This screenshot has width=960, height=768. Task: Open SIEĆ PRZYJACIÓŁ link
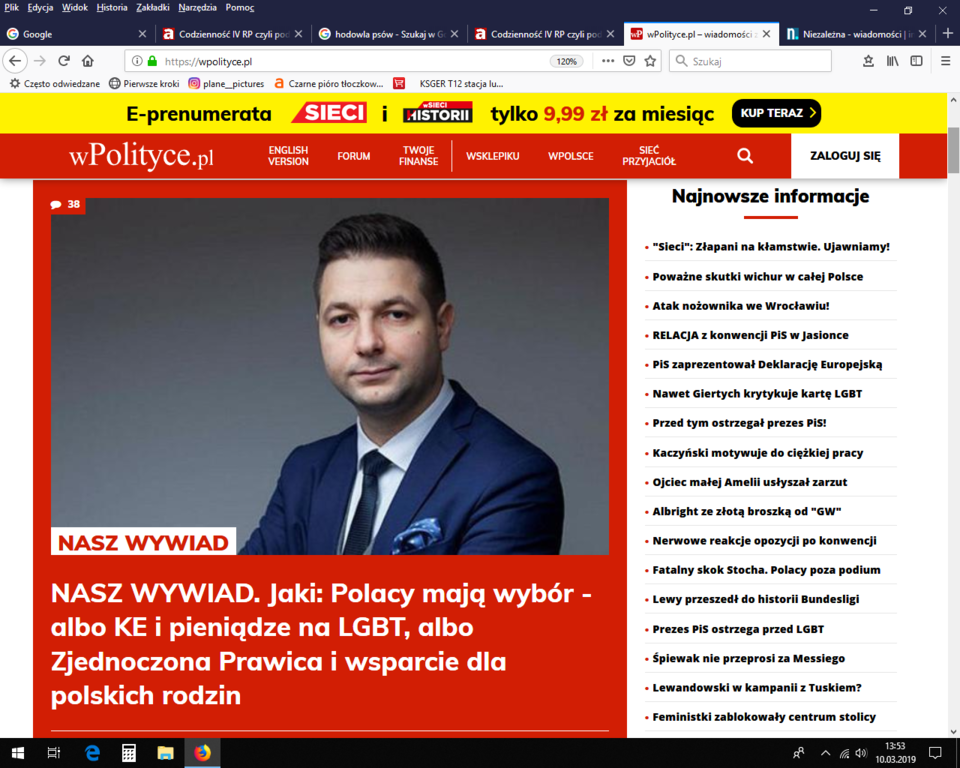(x=649, y=156)
